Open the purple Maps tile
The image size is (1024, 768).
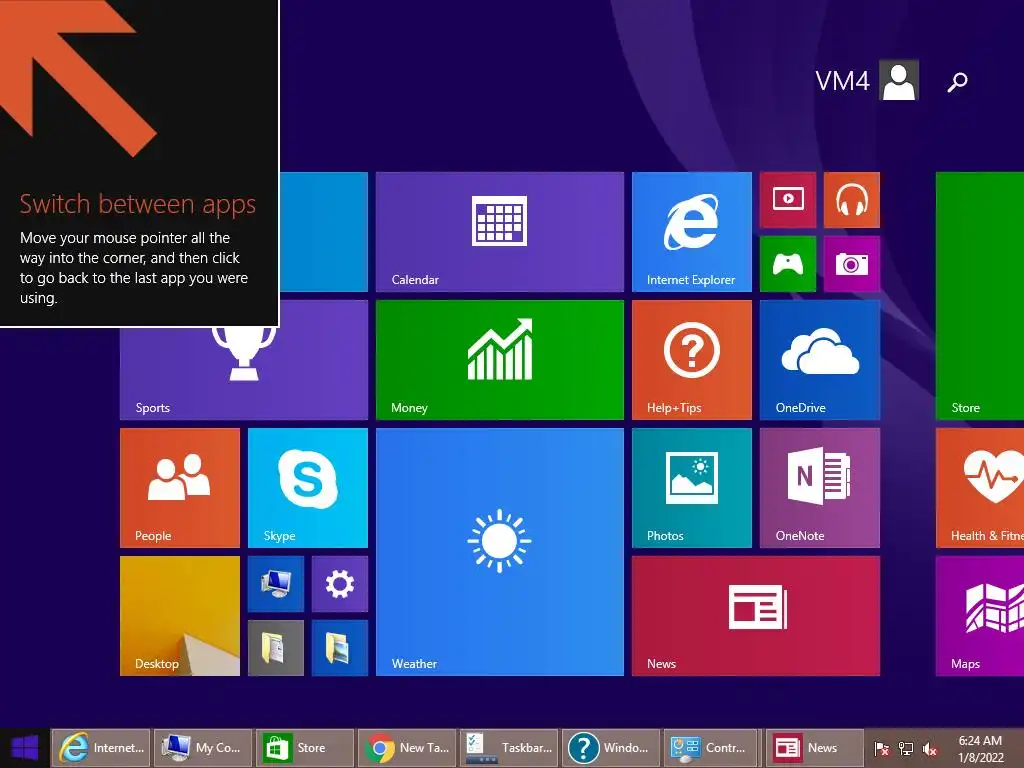pos(980,616)
